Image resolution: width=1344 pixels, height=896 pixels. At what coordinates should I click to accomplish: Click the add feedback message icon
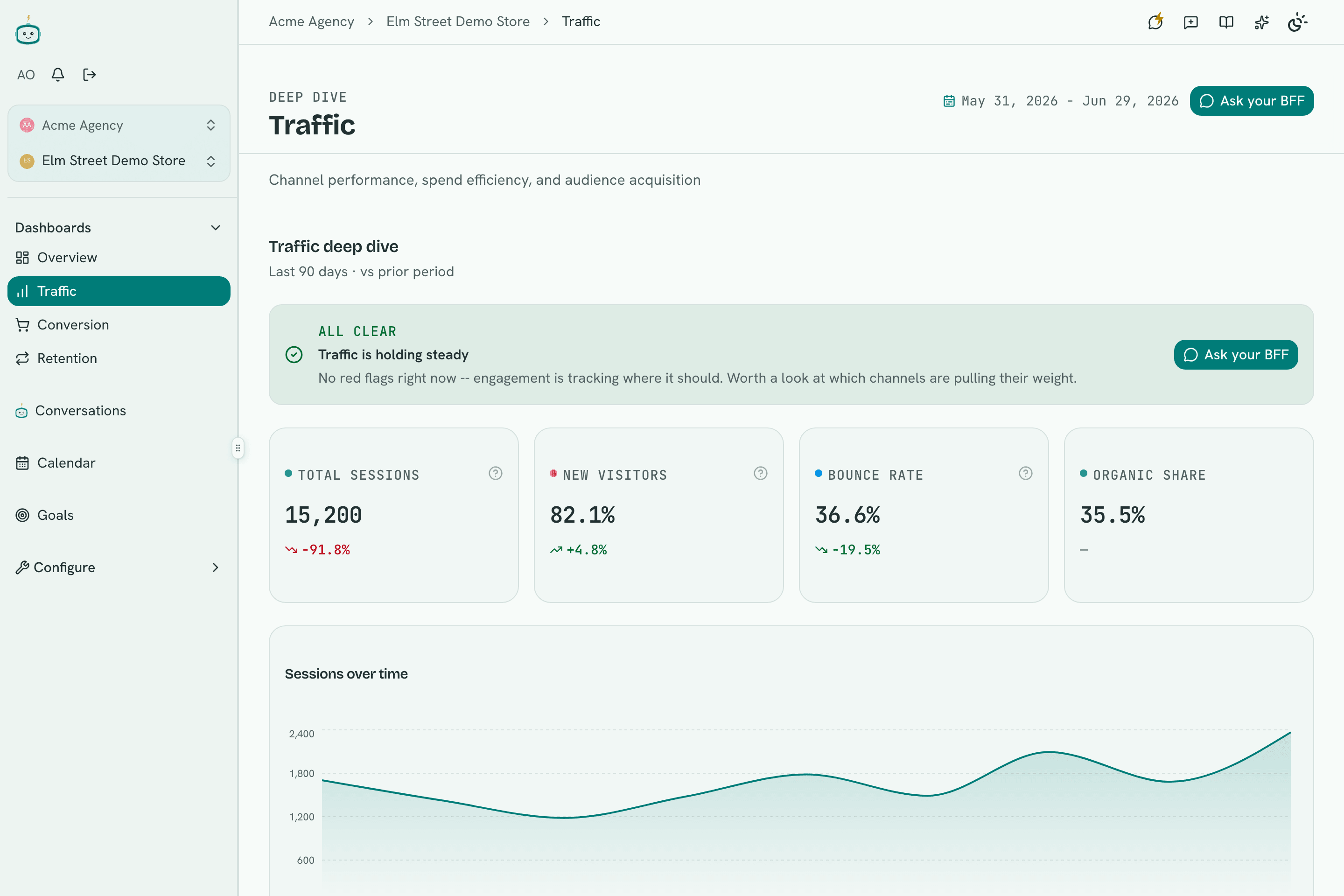pos(1191,22)
